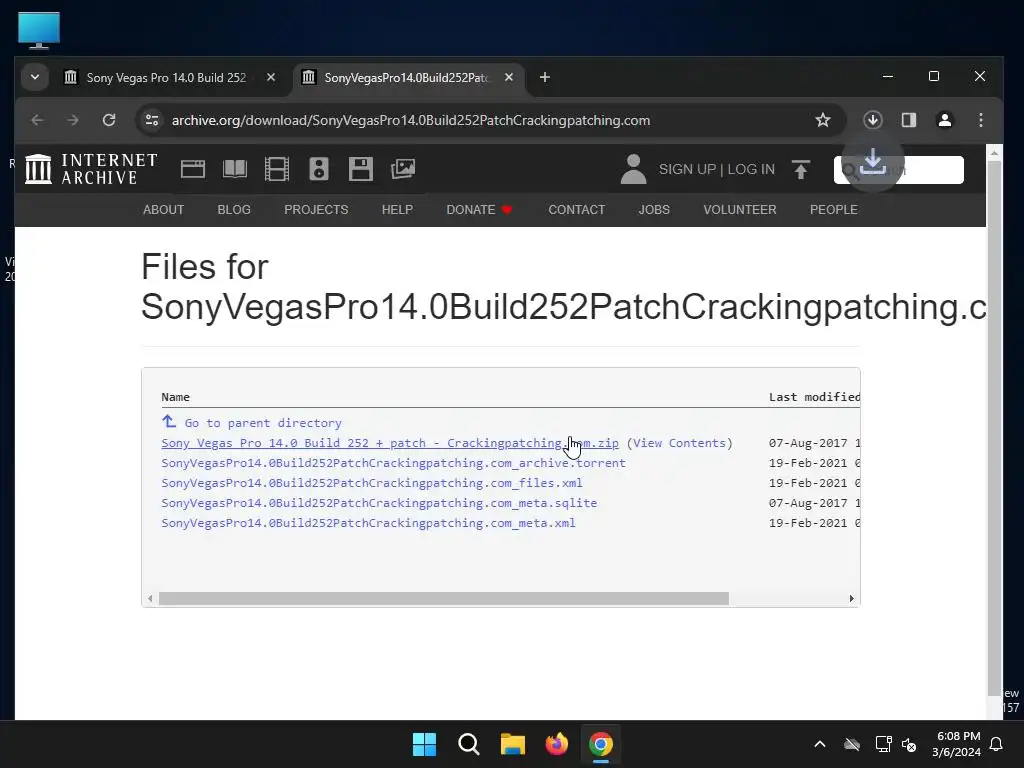This screenshot has height=768, width=1024.
Task: Open the VOLUNTEER menu item
Action: click(x=740, y=210)
